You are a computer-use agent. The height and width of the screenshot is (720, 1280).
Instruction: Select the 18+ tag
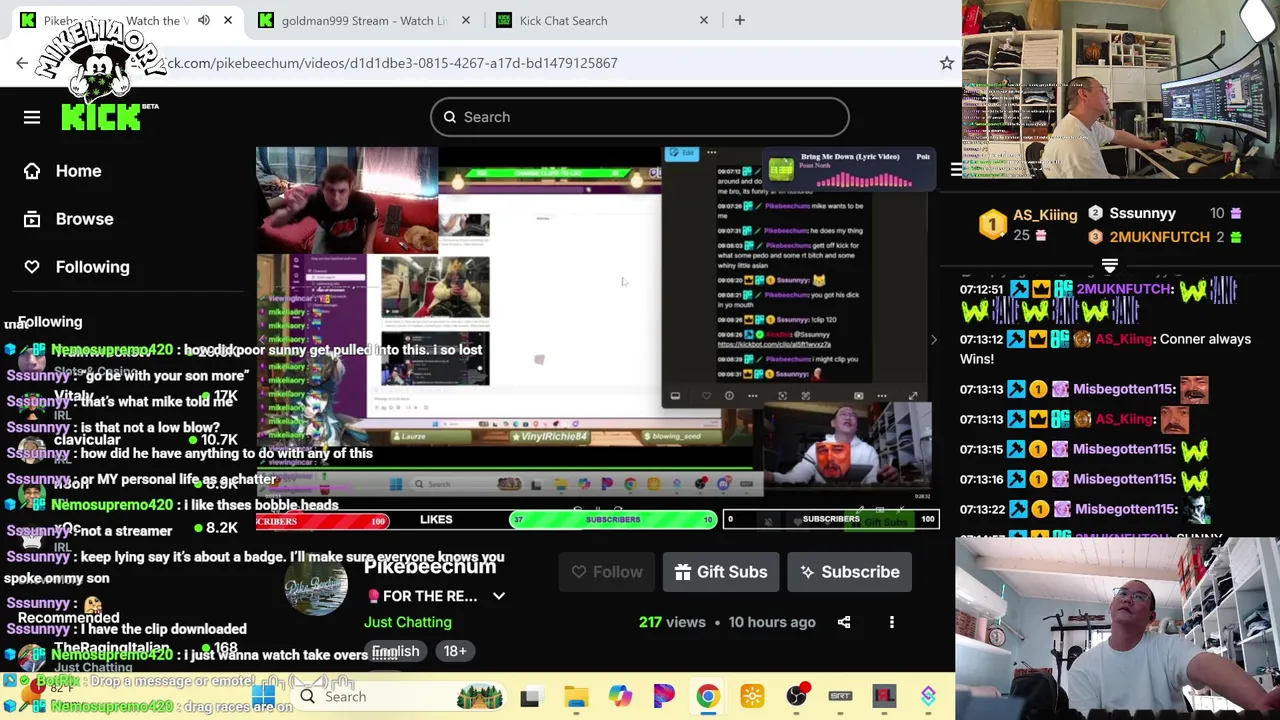[455, 651]
